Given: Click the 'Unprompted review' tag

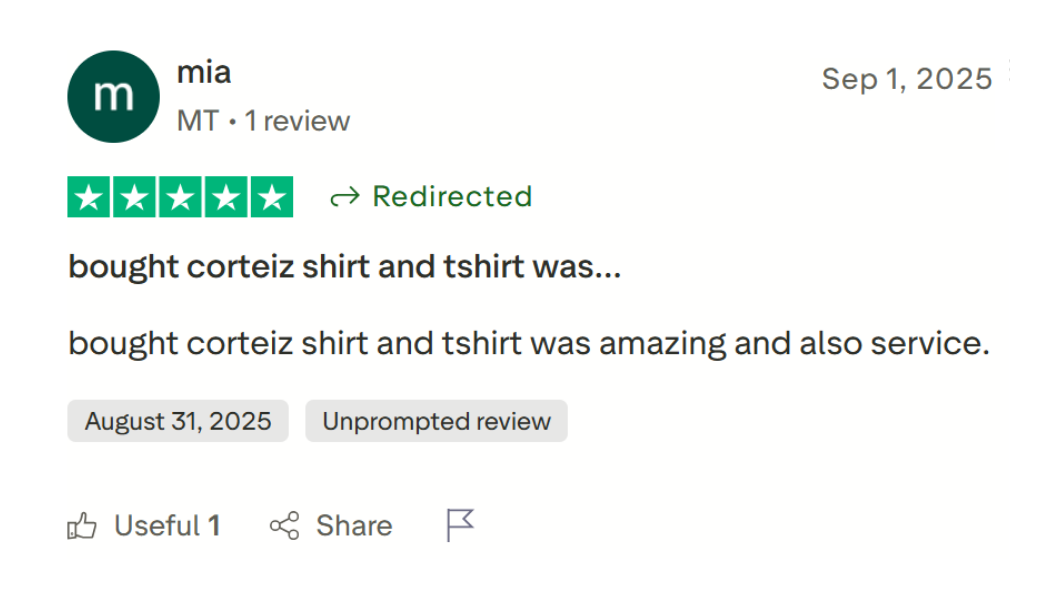Looking at the screenshot, I should click(436, 421).
